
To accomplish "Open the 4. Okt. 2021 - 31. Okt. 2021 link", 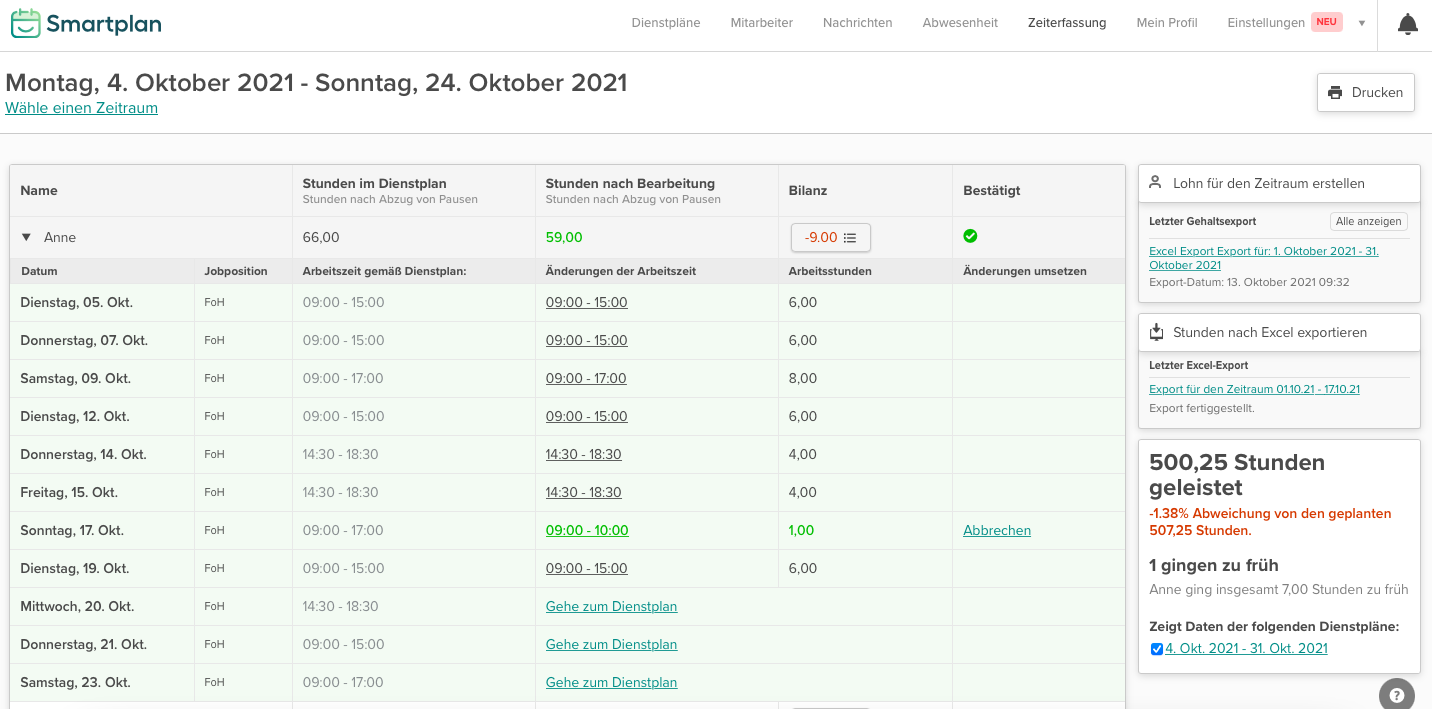I will coord(1246,649).
